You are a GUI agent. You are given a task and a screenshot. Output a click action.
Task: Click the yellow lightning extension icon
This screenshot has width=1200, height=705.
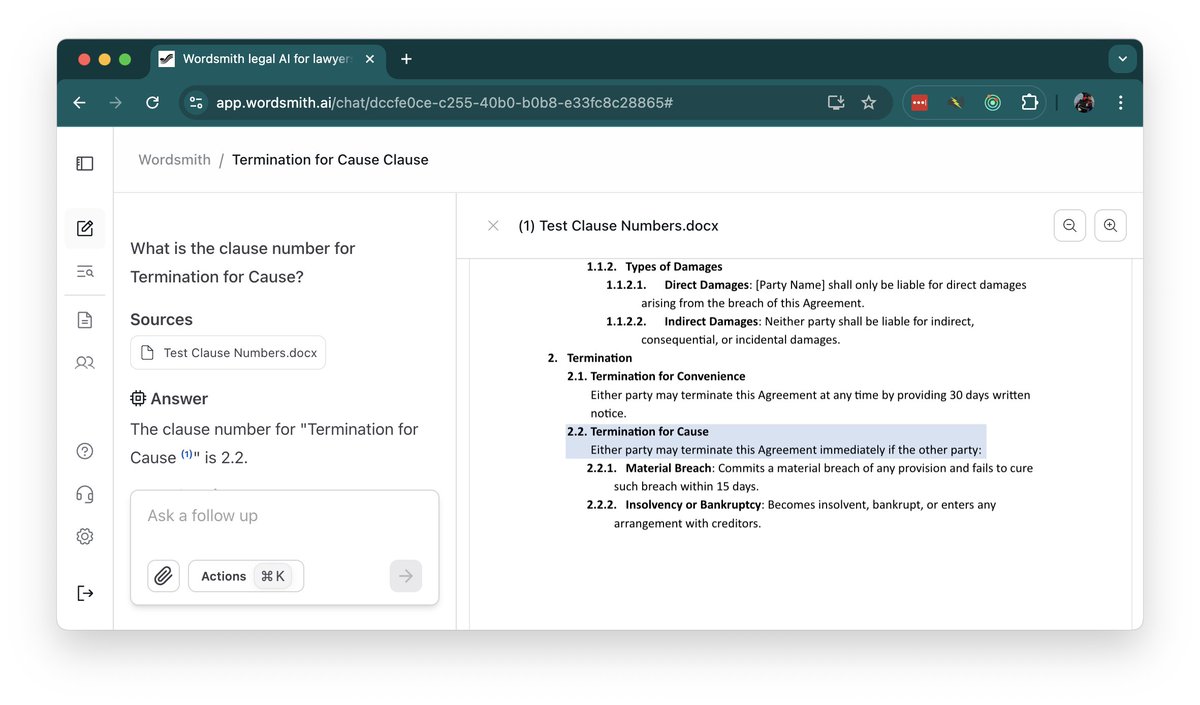[x=956, y=102]
